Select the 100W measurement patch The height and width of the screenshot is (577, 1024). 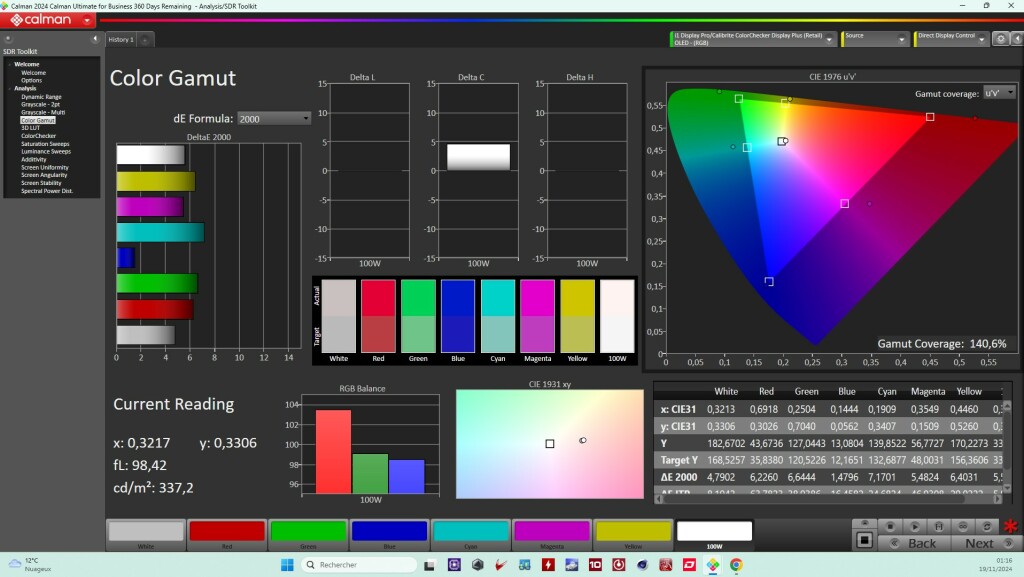click(x=714, y=535)
